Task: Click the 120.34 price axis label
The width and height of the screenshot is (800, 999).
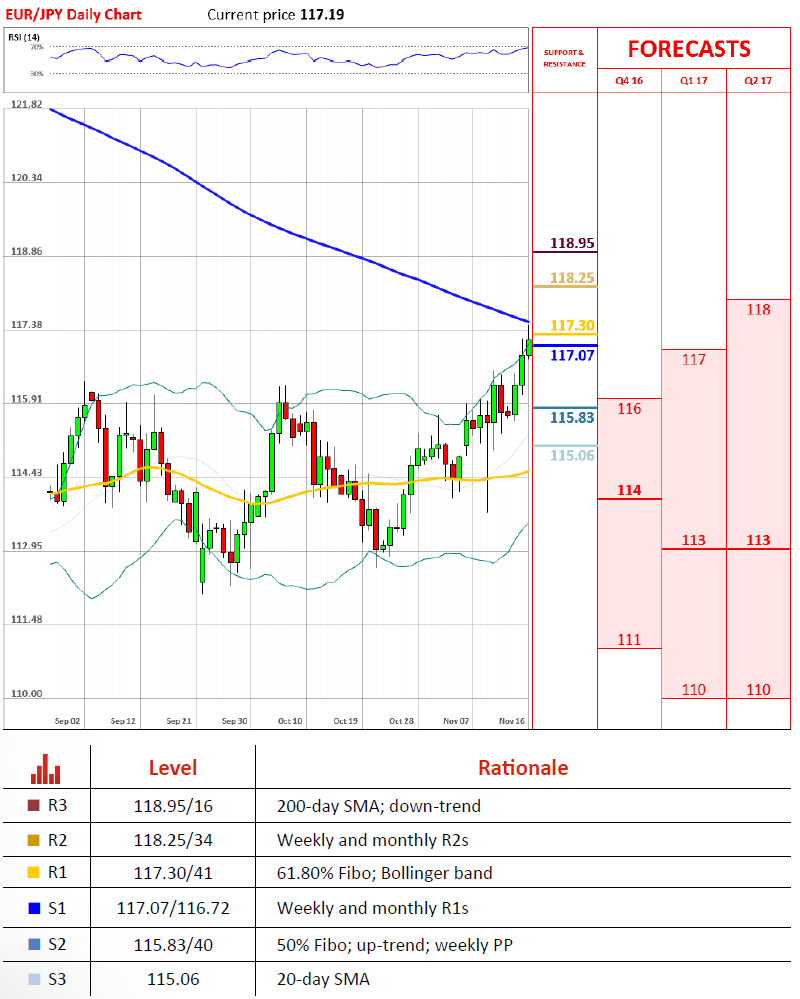Action: [27, 178]
